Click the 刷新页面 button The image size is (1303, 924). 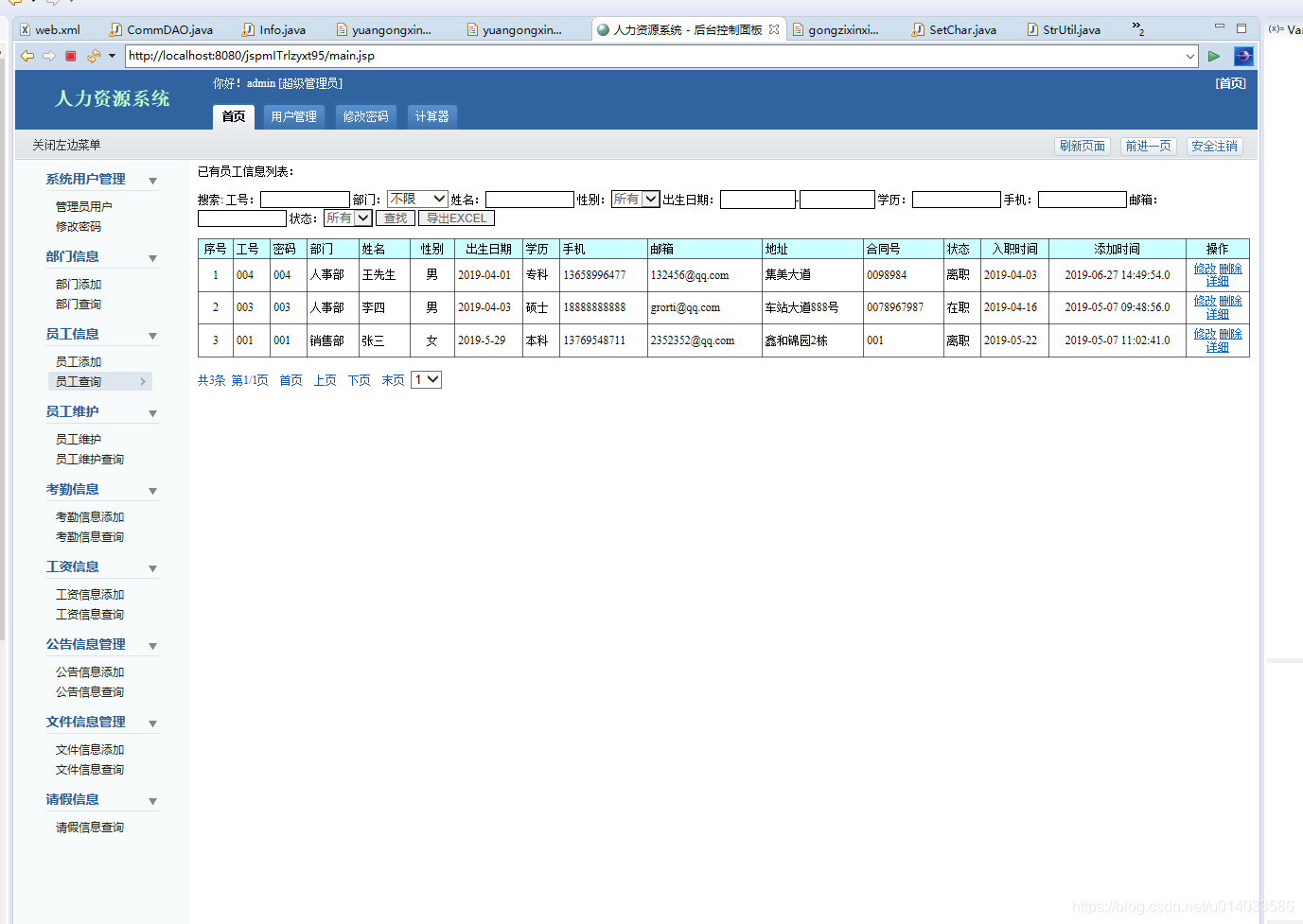[1083, 146]
